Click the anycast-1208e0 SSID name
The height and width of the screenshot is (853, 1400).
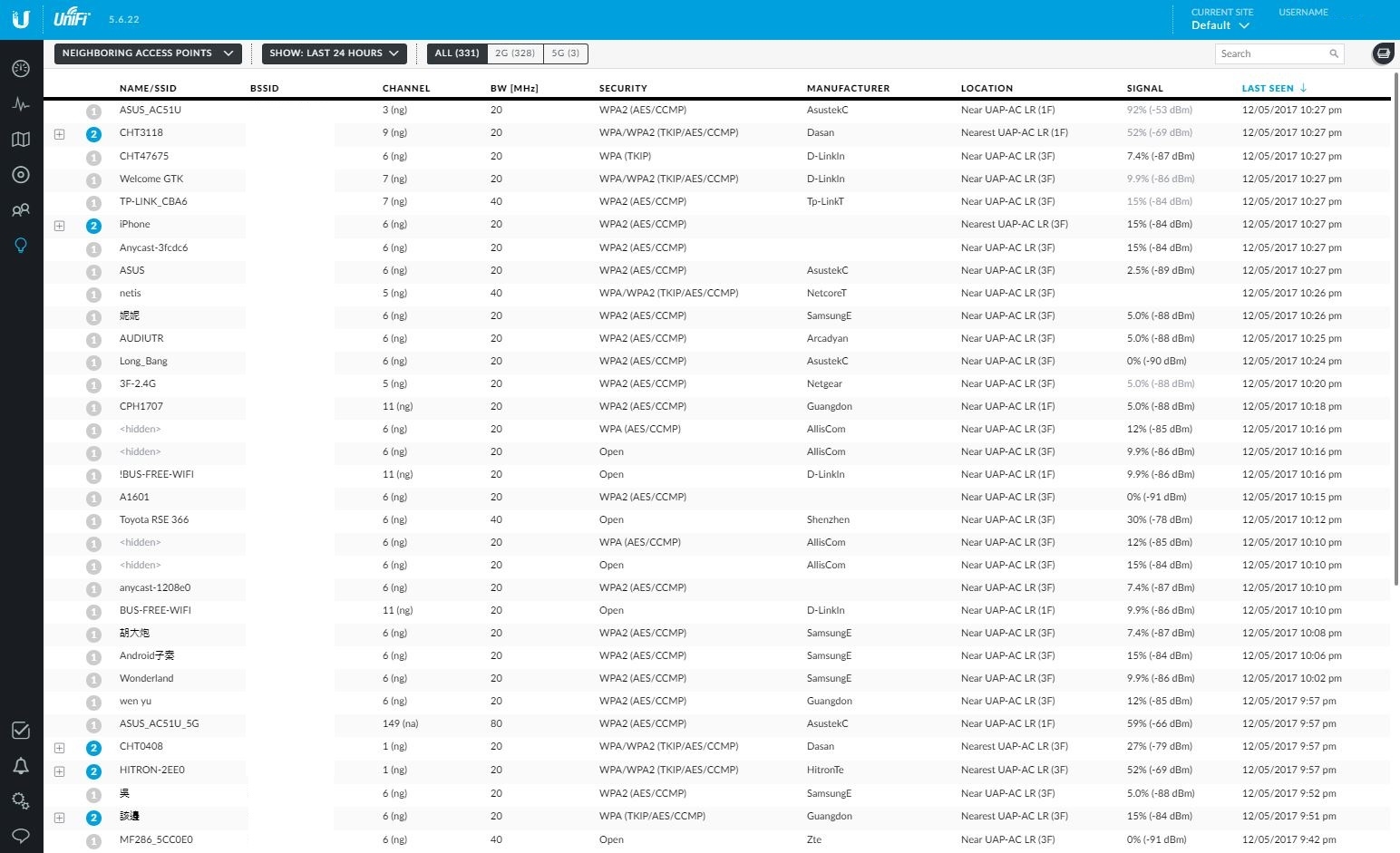click(155, 587)
